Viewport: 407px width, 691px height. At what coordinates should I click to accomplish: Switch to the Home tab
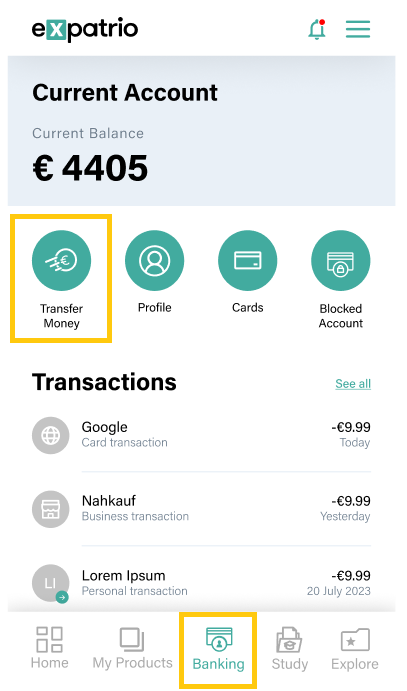coord(50,648)
